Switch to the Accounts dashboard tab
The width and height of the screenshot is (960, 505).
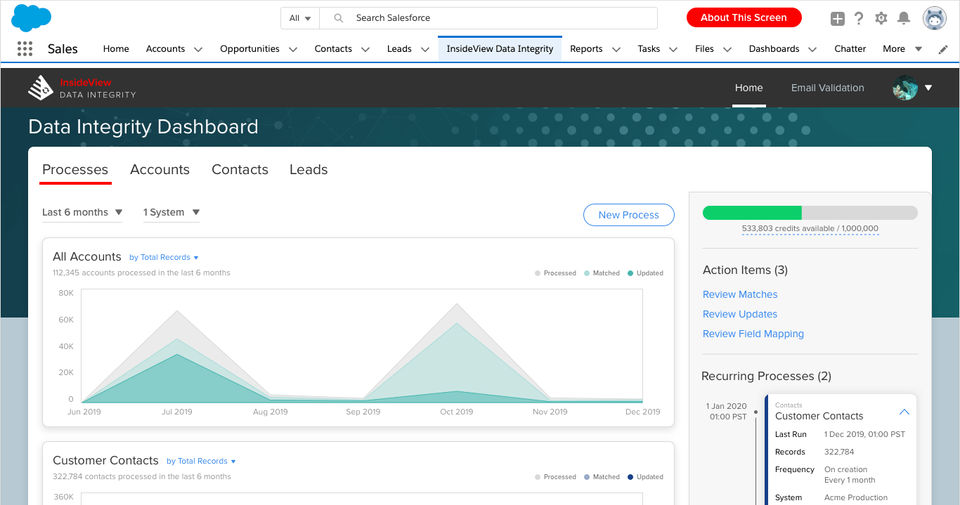pyautogui.click(x=160, y=170)
